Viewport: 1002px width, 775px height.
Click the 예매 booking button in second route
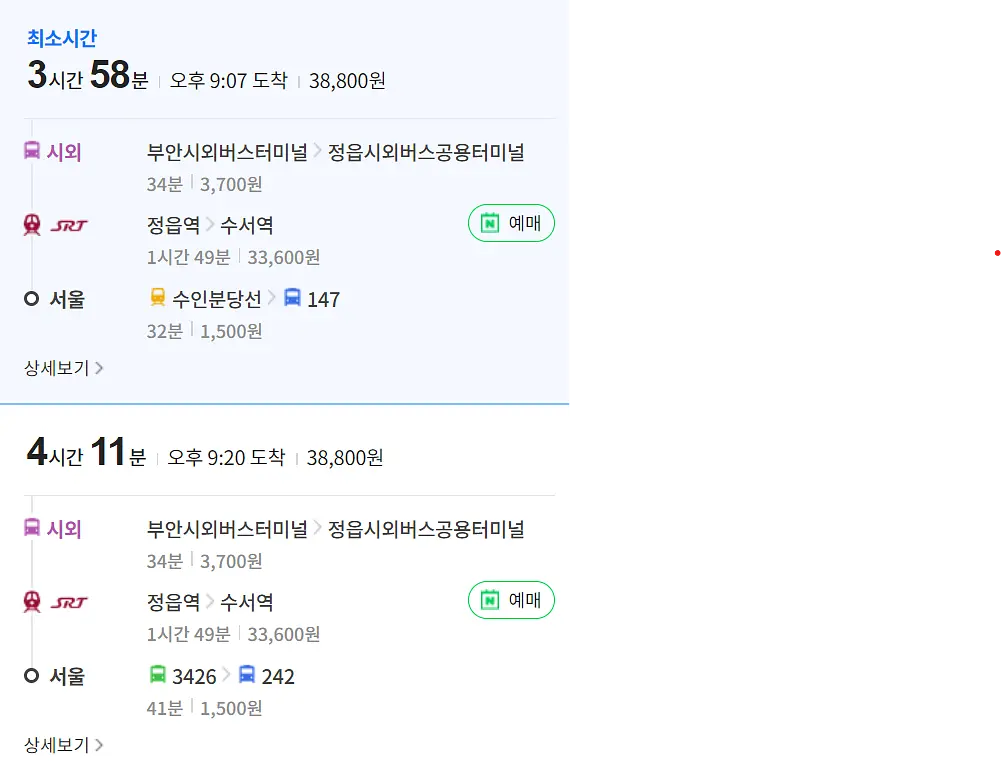(511, 600)
